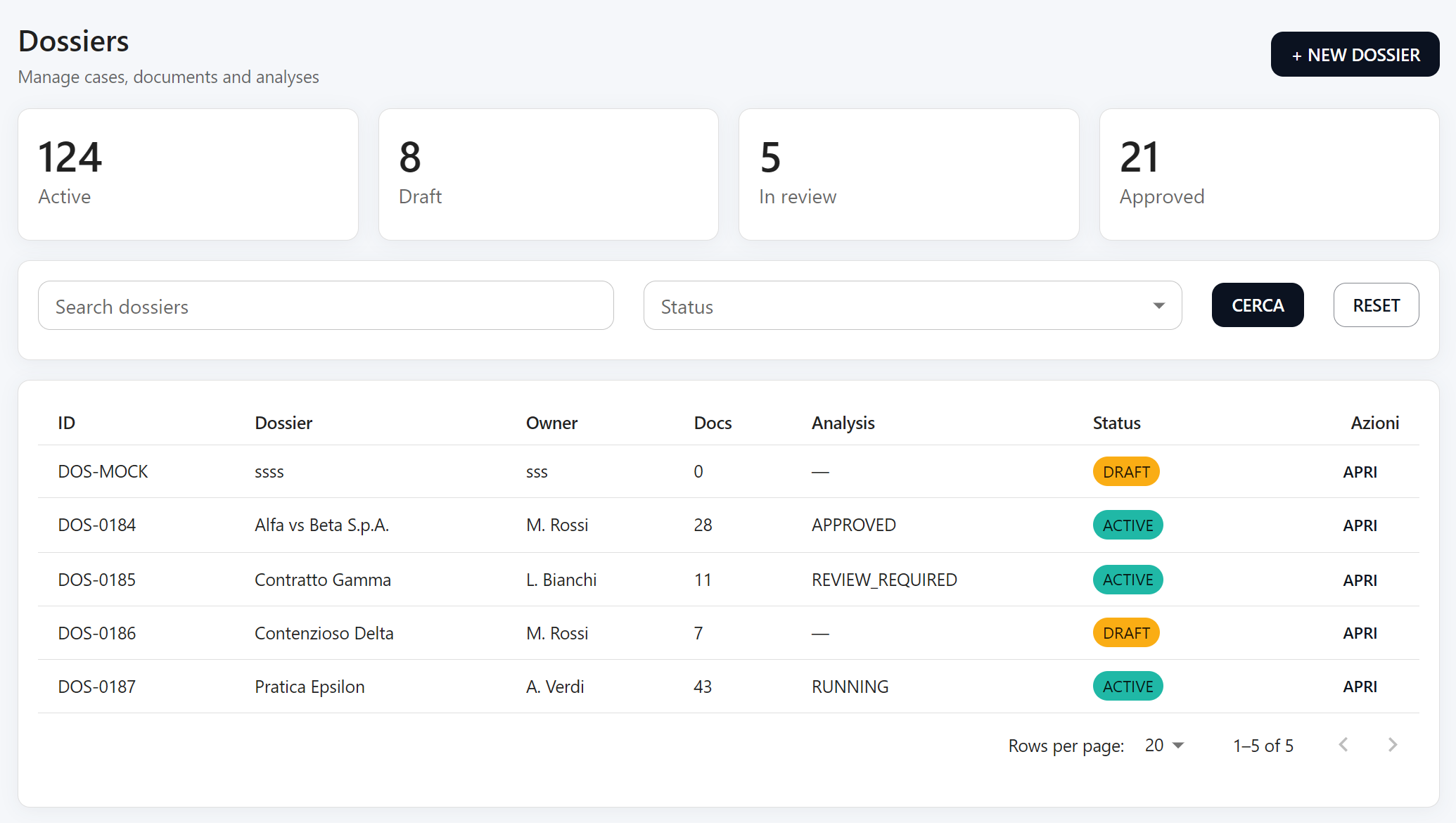The image size is (1456, 823).
Task: Click the DOS-0184 ID cell
Action: point(96,525)
